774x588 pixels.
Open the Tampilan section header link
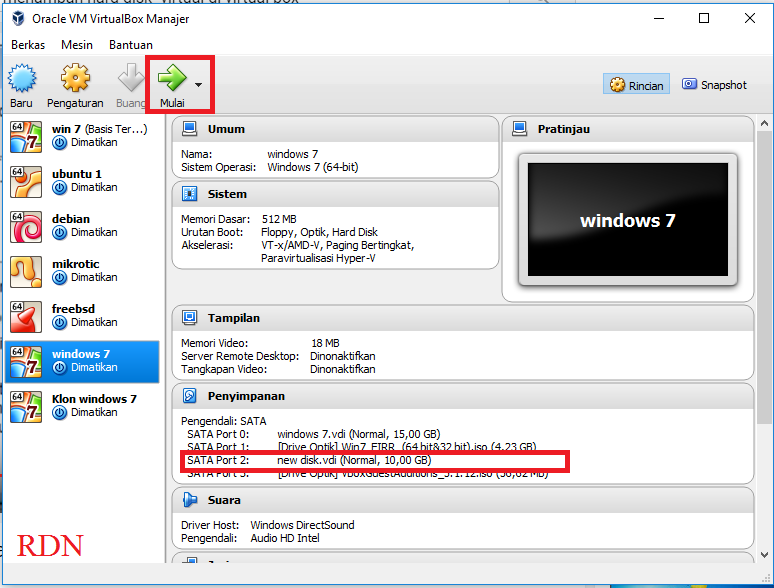[233, 318]
